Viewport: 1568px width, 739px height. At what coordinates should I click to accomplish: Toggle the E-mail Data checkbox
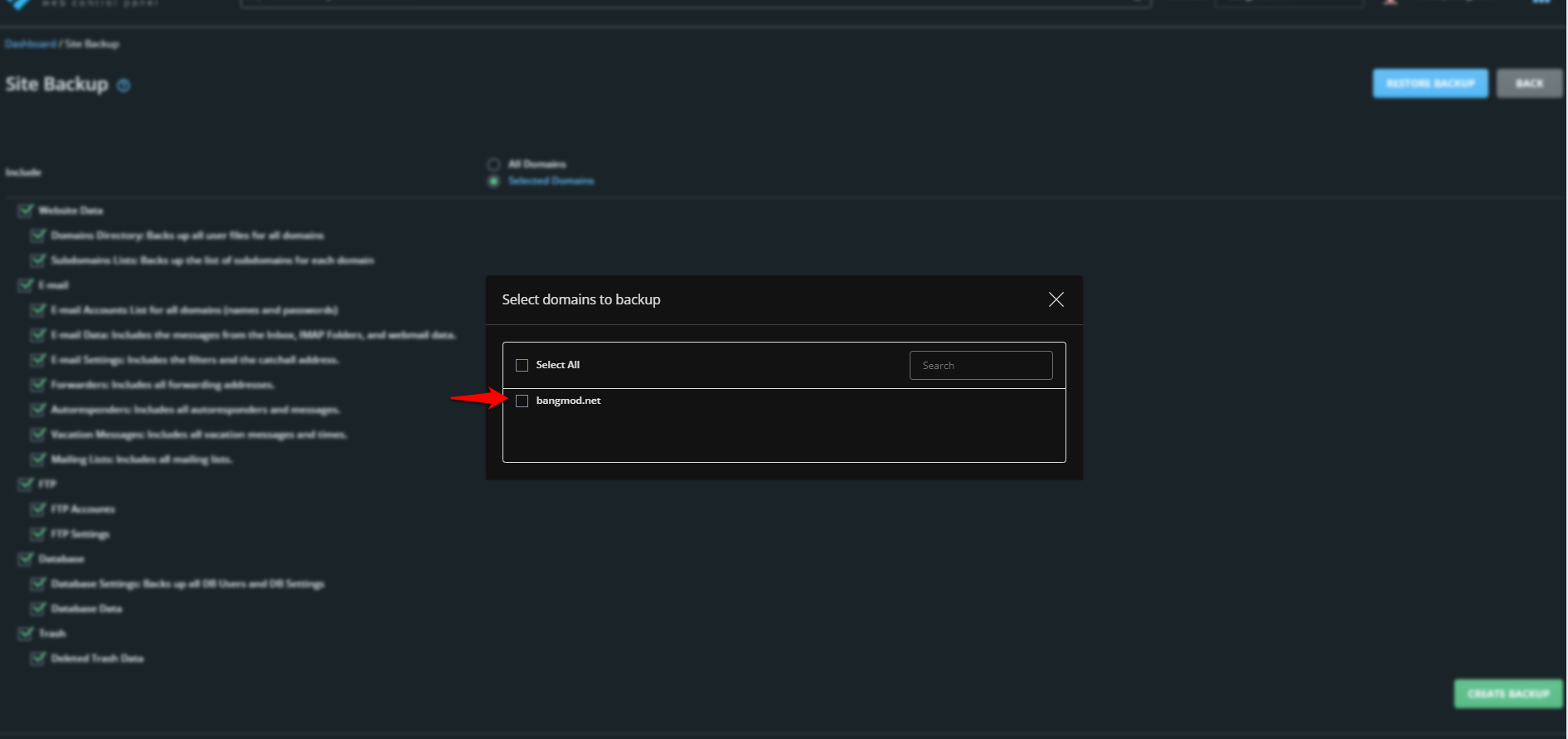[38, 335]
